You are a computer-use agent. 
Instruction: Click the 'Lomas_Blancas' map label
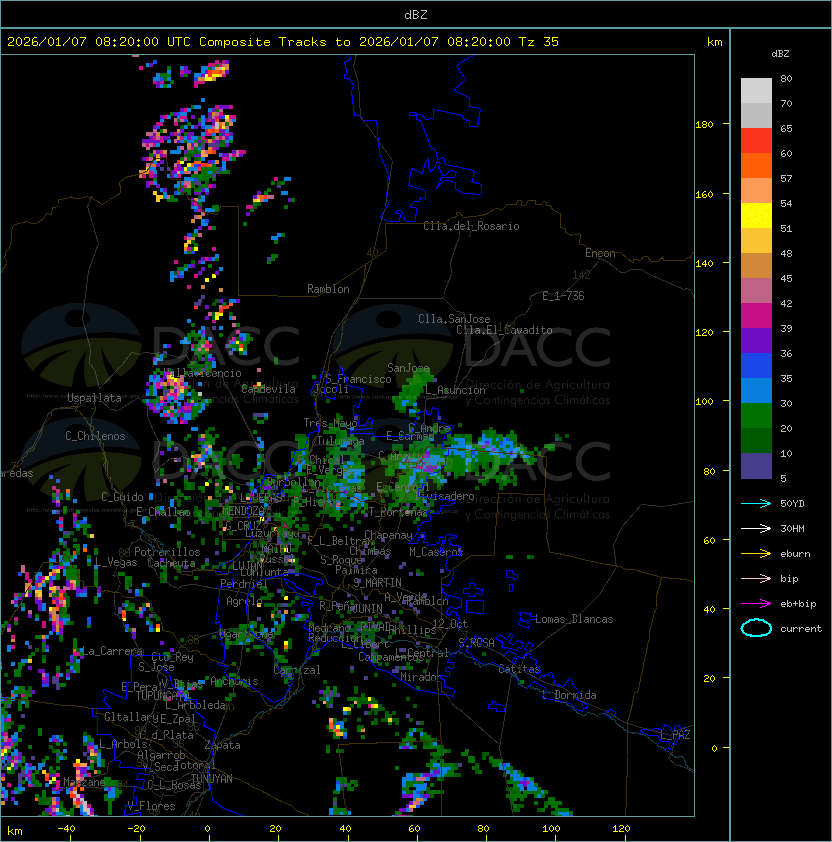(574, 619)
